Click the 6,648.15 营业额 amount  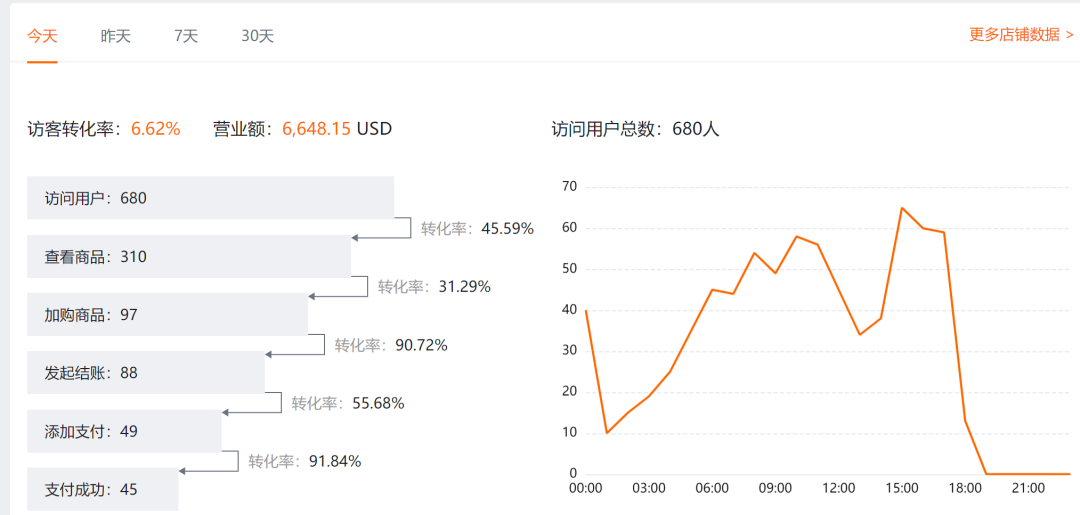coord(316,129)
